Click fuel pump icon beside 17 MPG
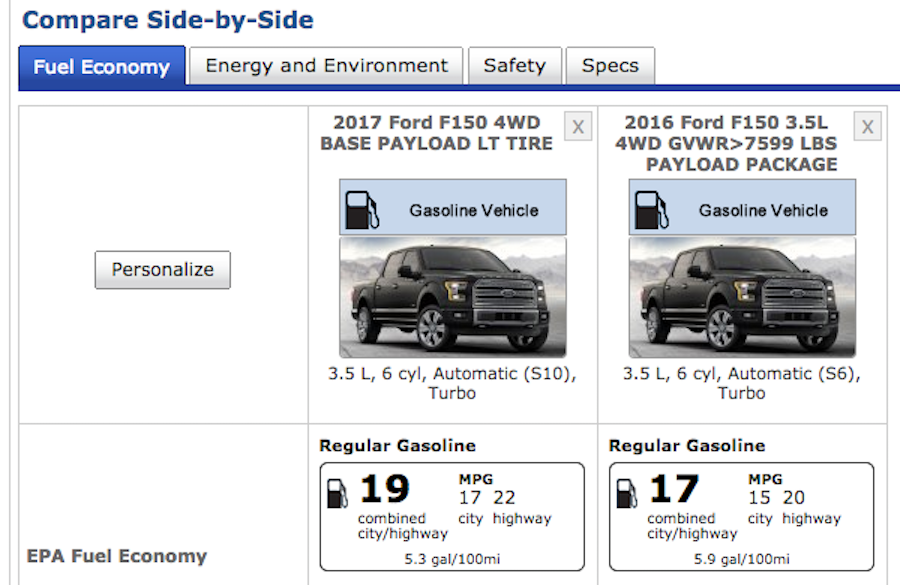900x585 pixels. tap(627, 494)
